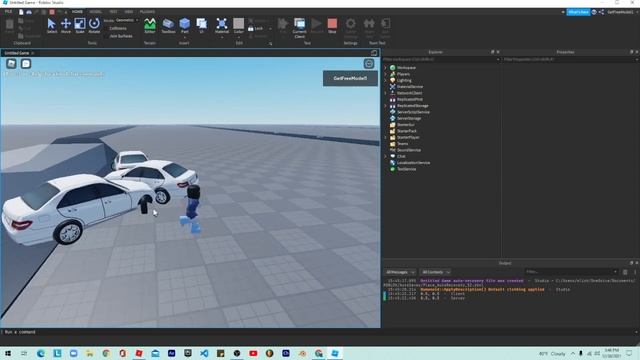
Task: Toggle Lock in the Edit group
Action: pyautogui.click(x=256, y=29)
